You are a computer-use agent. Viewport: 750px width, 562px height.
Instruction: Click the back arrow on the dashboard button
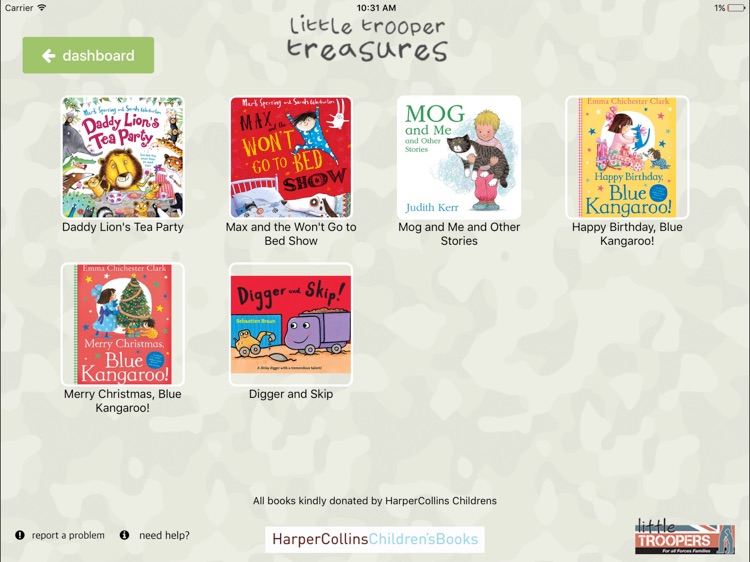pyautogui.click(x=48, y=55)
